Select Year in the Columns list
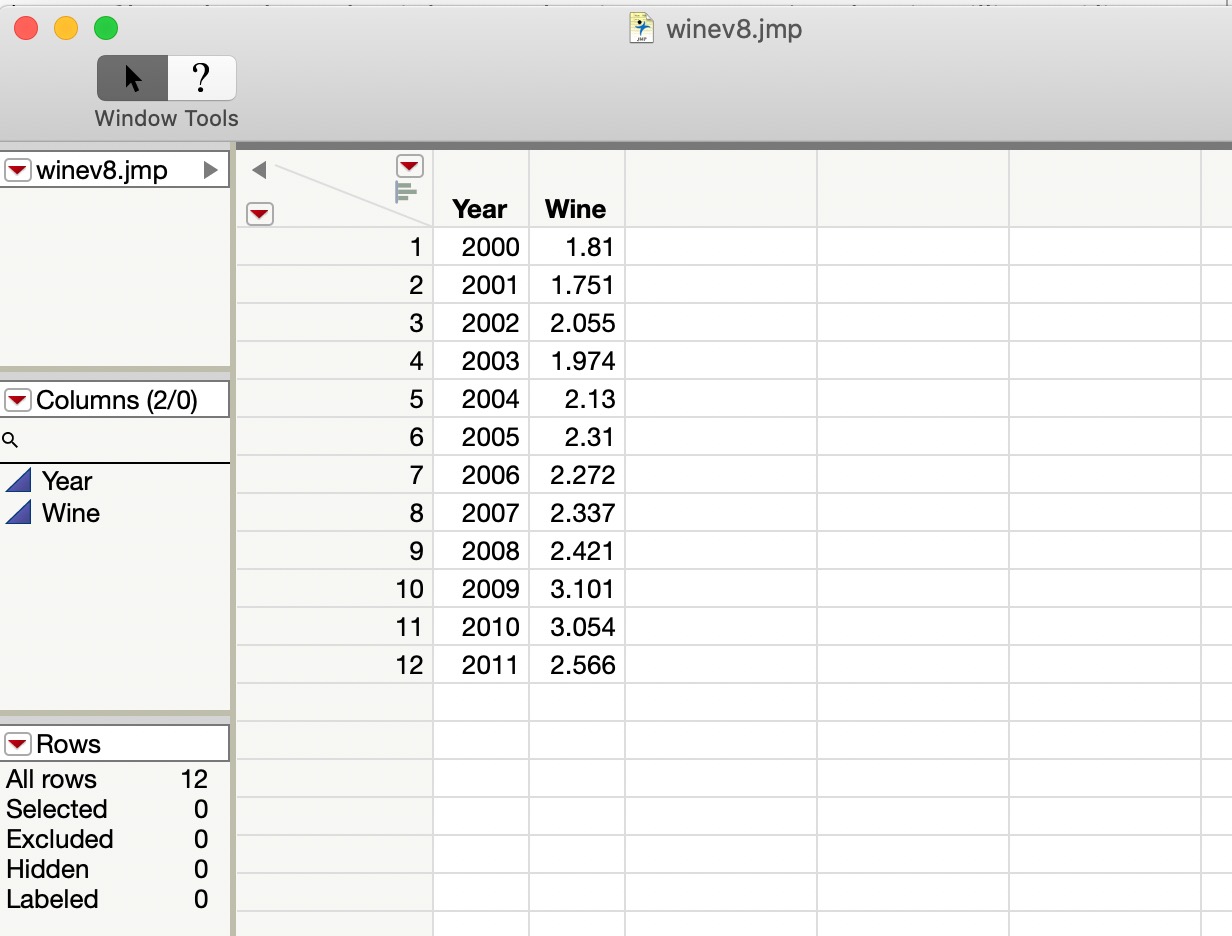This screenshot has width=1232, height=936. tap(67, 481)
